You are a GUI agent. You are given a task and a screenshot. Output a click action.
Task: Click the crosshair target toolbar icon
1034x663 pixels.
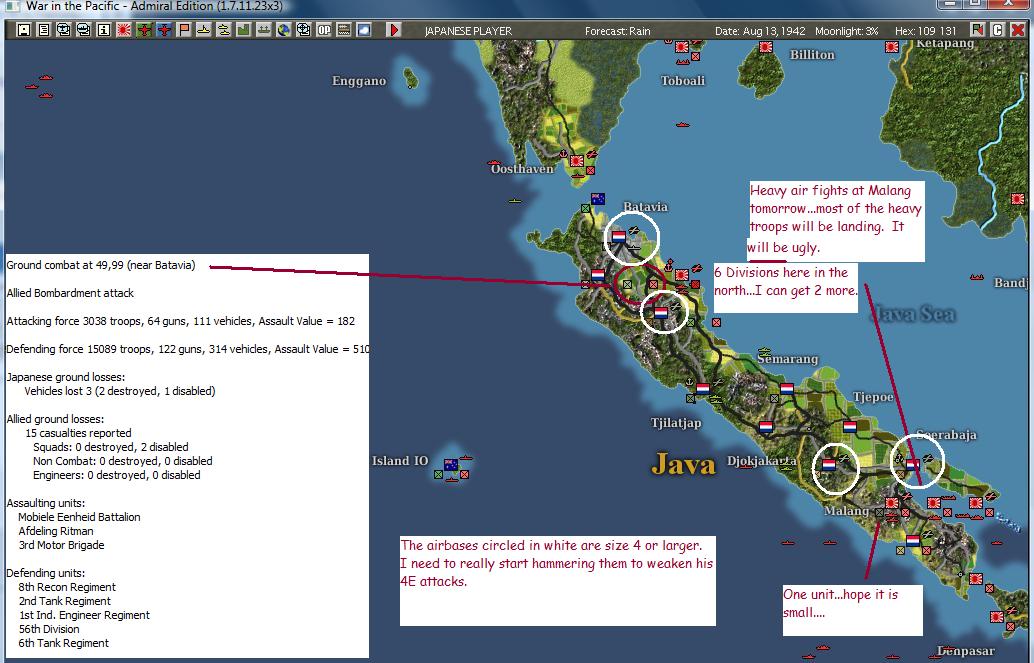point(303,30)
